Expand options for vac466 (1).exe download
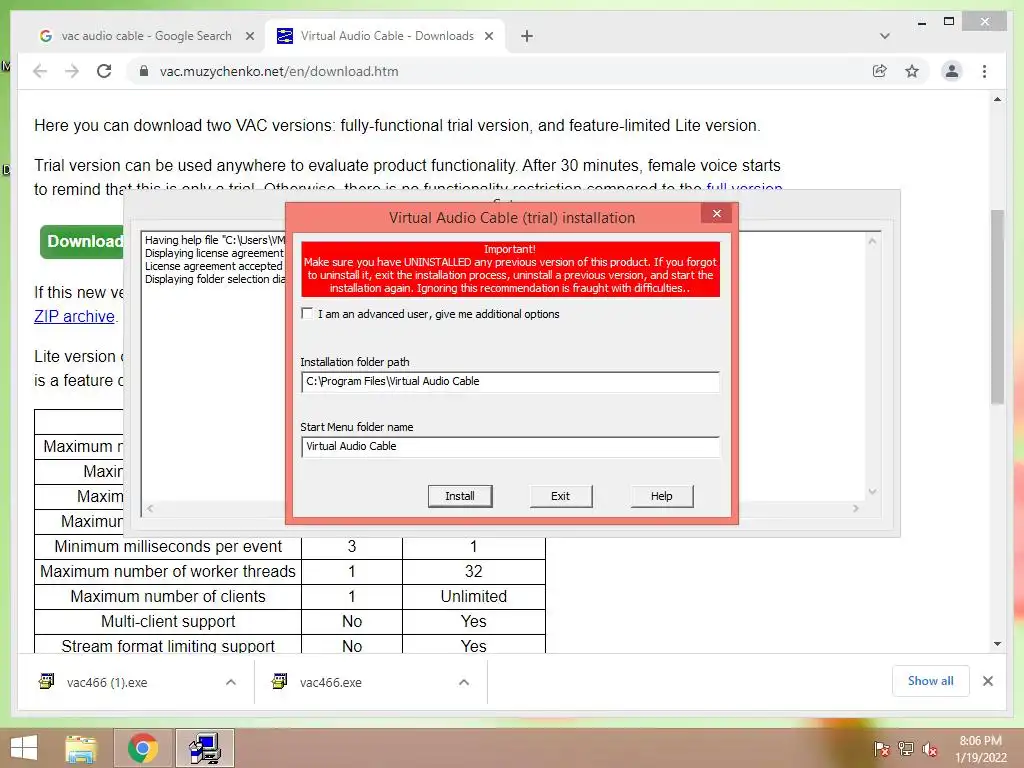1024x768 pixels. [x=231, y=682]
